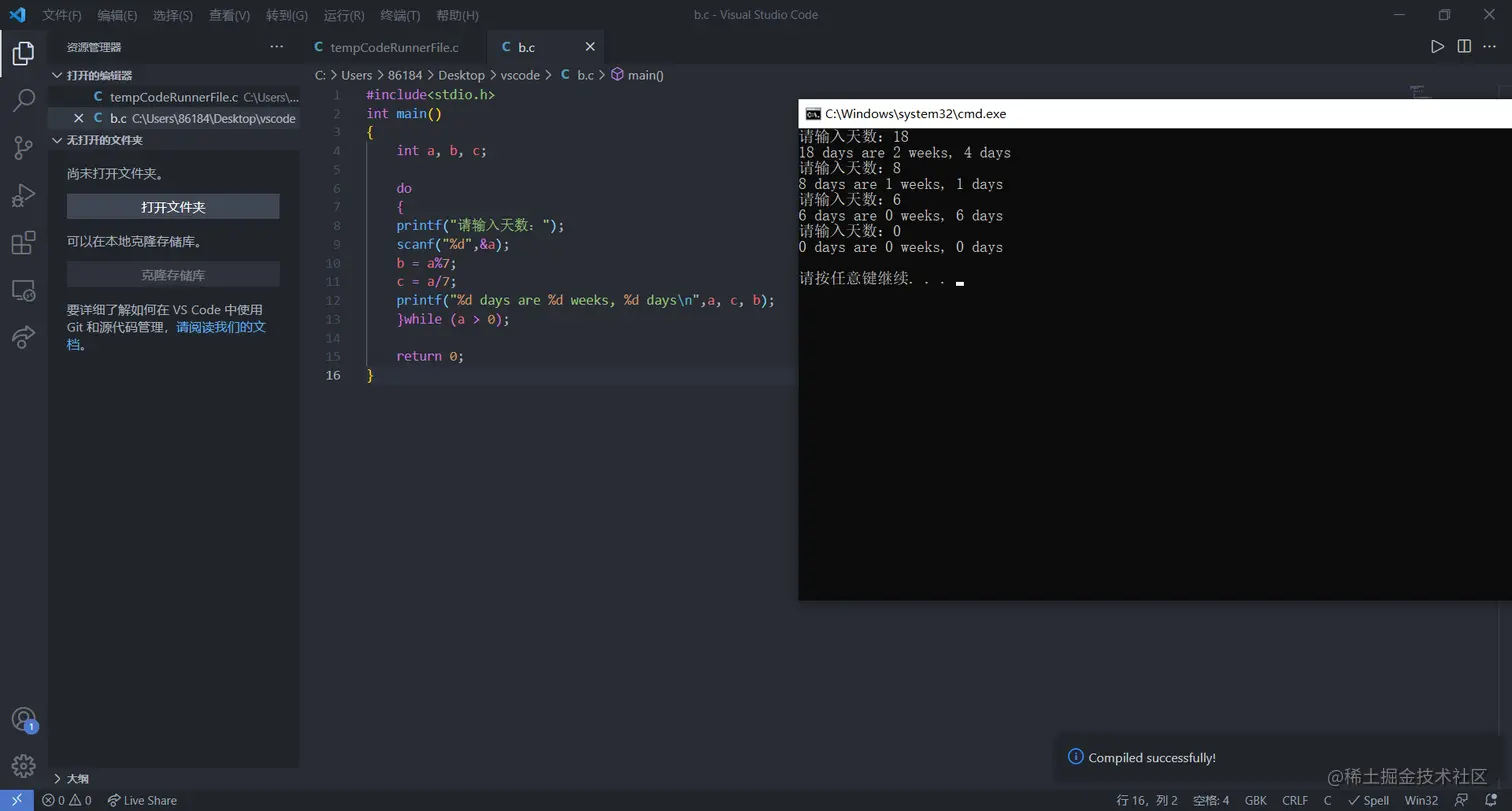Split the editor to the right
This screenshot has height=811, width=1512.
click(x=1464, y=46)
